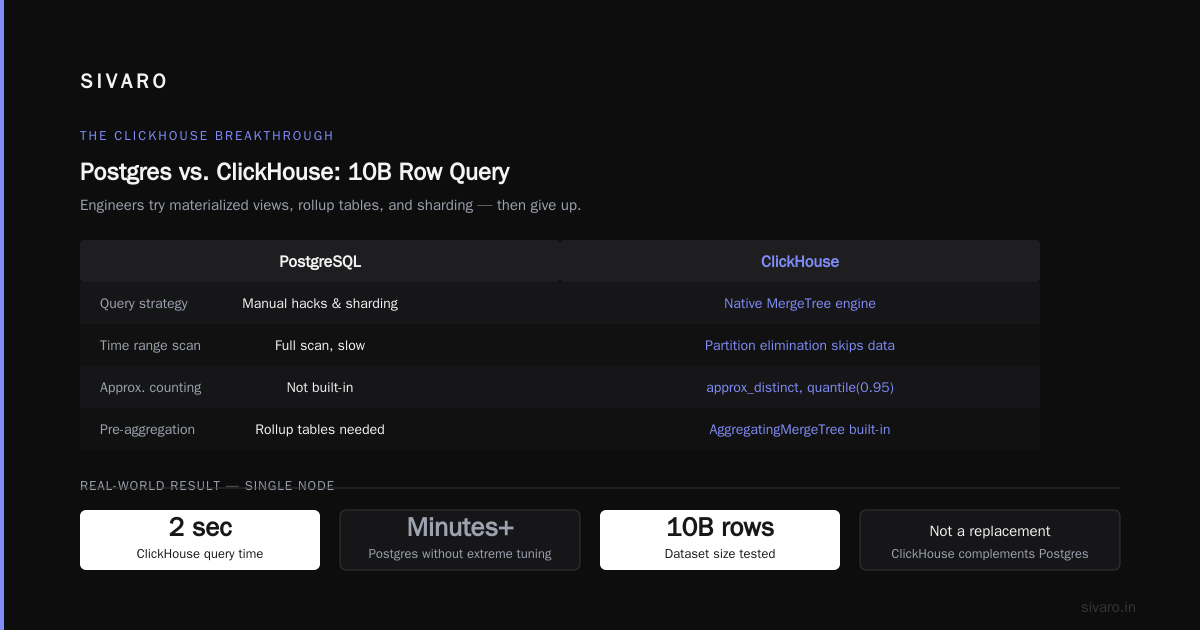Click the 'Time range scan' row label
The height and width of the screenshot is (630, 1200).
[150, 345]
